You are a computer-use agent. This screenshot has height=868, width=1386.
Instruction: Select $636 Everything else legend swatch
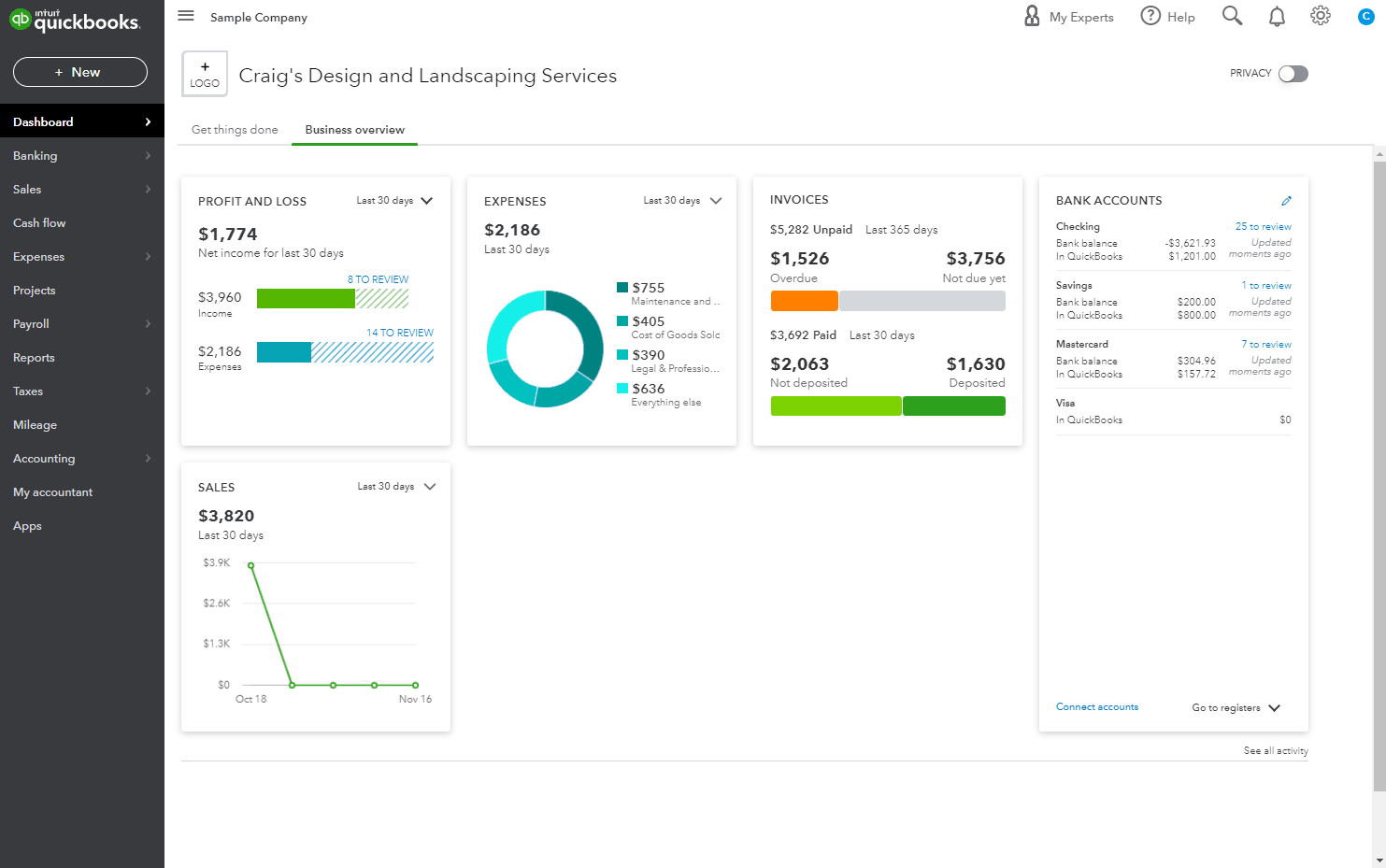[622, 389]
